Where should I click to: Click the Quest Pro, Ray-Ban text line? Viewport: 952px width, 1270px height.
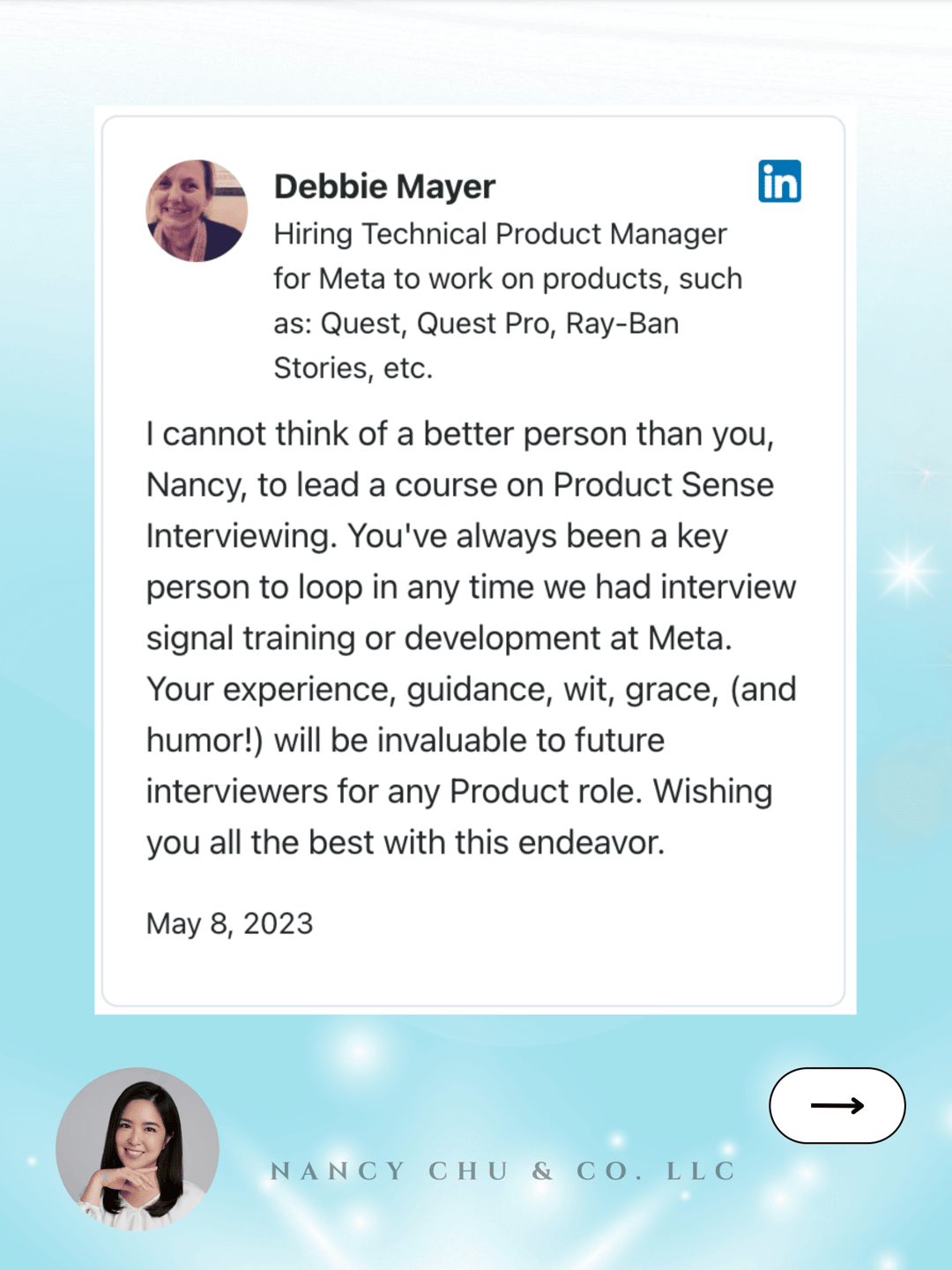476,324
